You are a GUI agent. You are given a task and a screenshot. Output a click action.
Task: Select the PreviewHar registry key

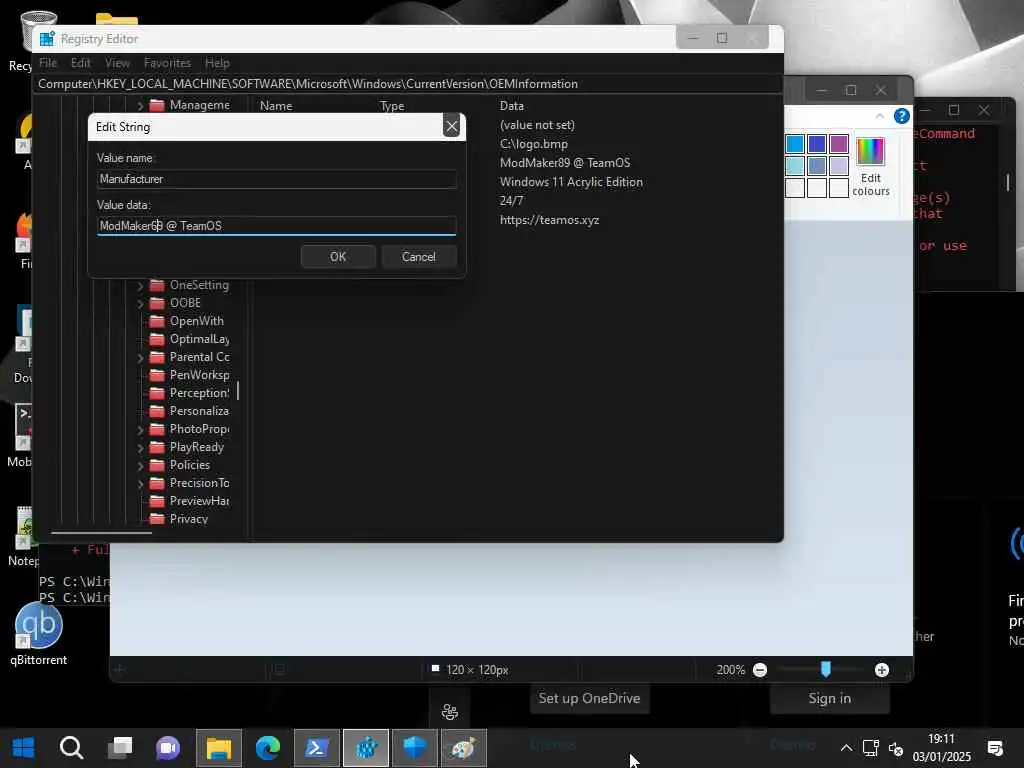199,501
